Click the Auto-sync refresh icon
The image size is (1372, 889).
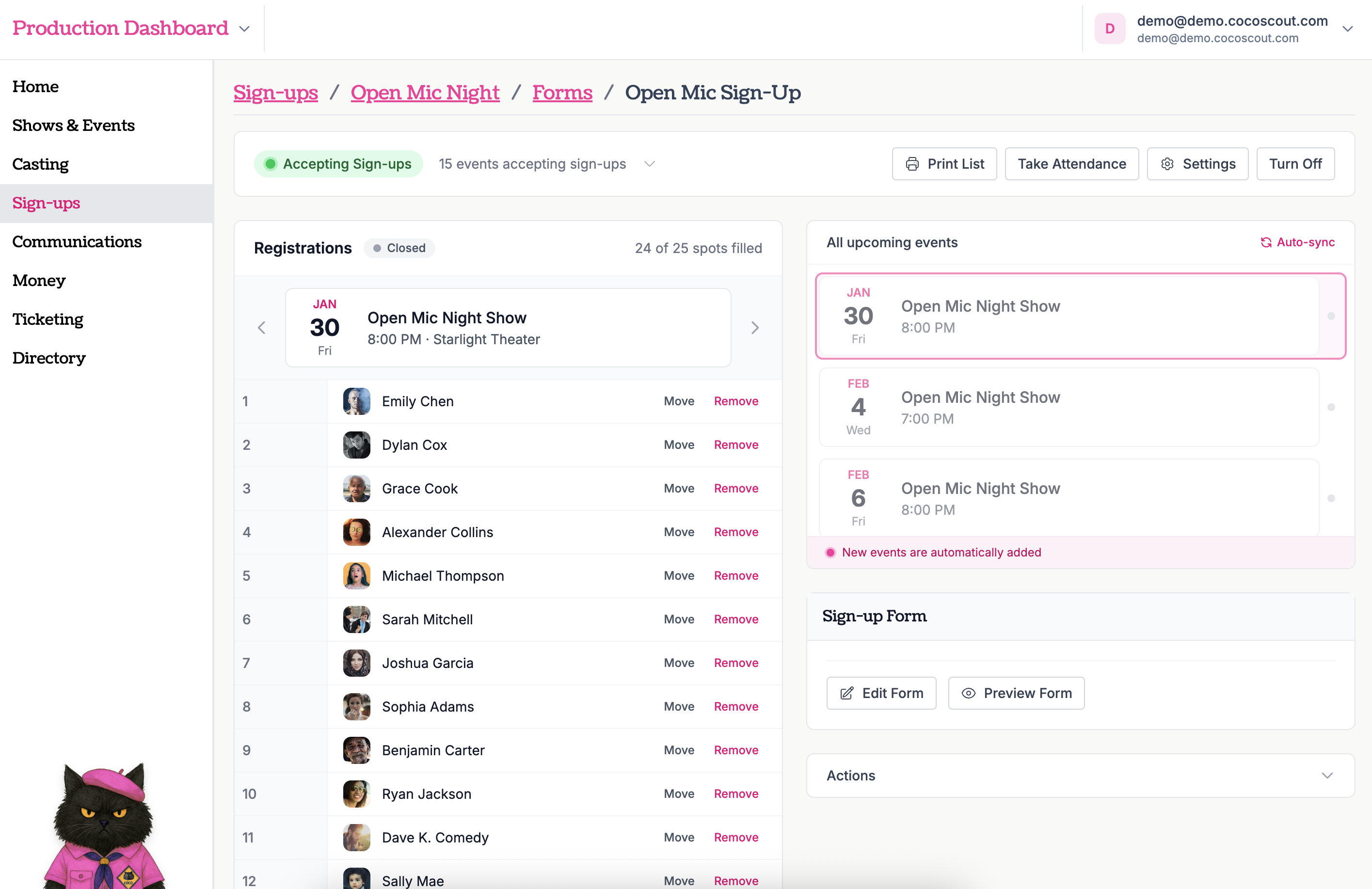click(x=1266, y=242)
